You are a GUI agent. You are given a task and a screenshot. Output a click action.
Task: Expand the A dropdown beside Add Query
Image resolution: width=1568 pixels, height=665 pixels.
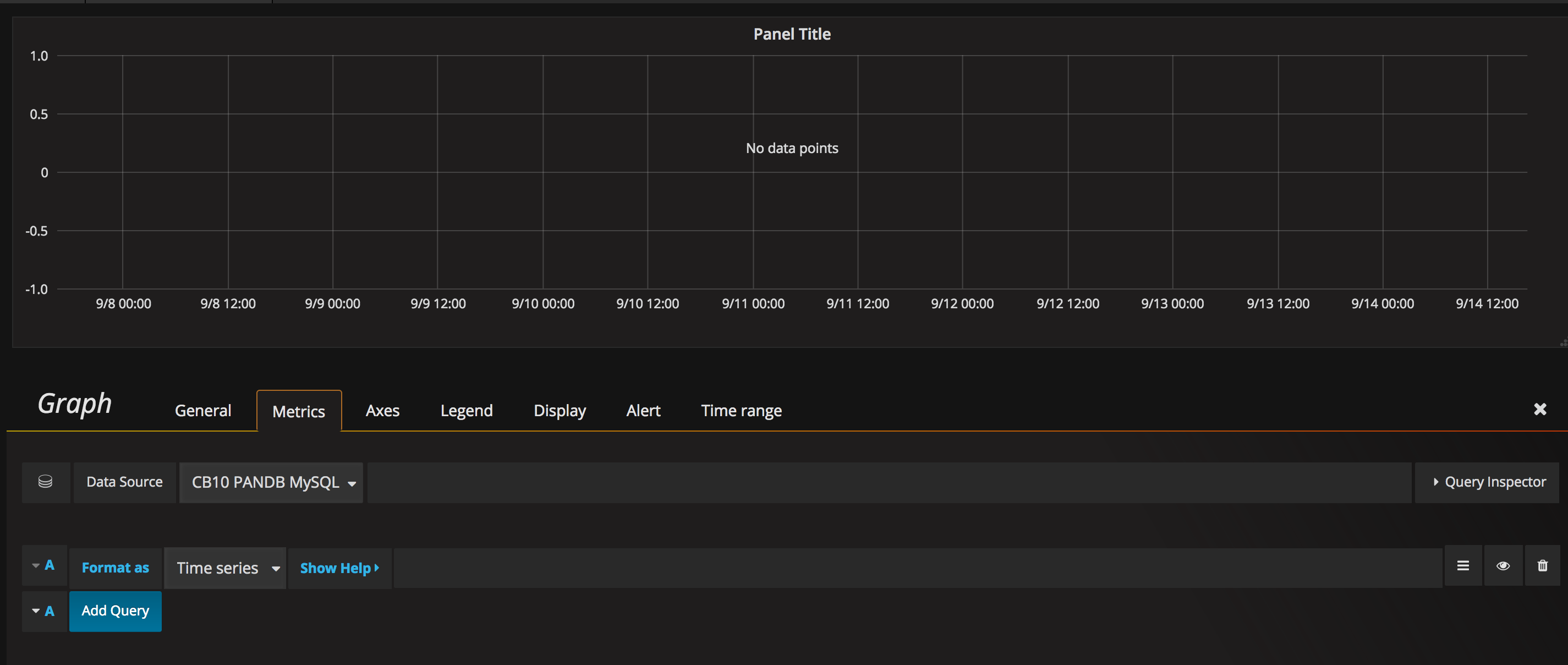pyautogui.click(x=44, y=611)
